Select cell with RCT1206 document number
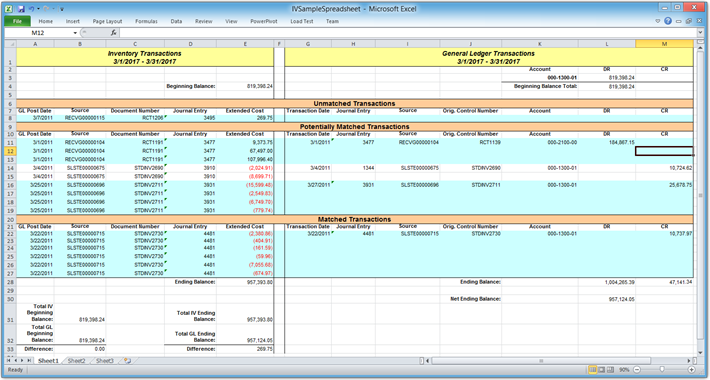This screenshot has height=380, width=710. (135, 118)
